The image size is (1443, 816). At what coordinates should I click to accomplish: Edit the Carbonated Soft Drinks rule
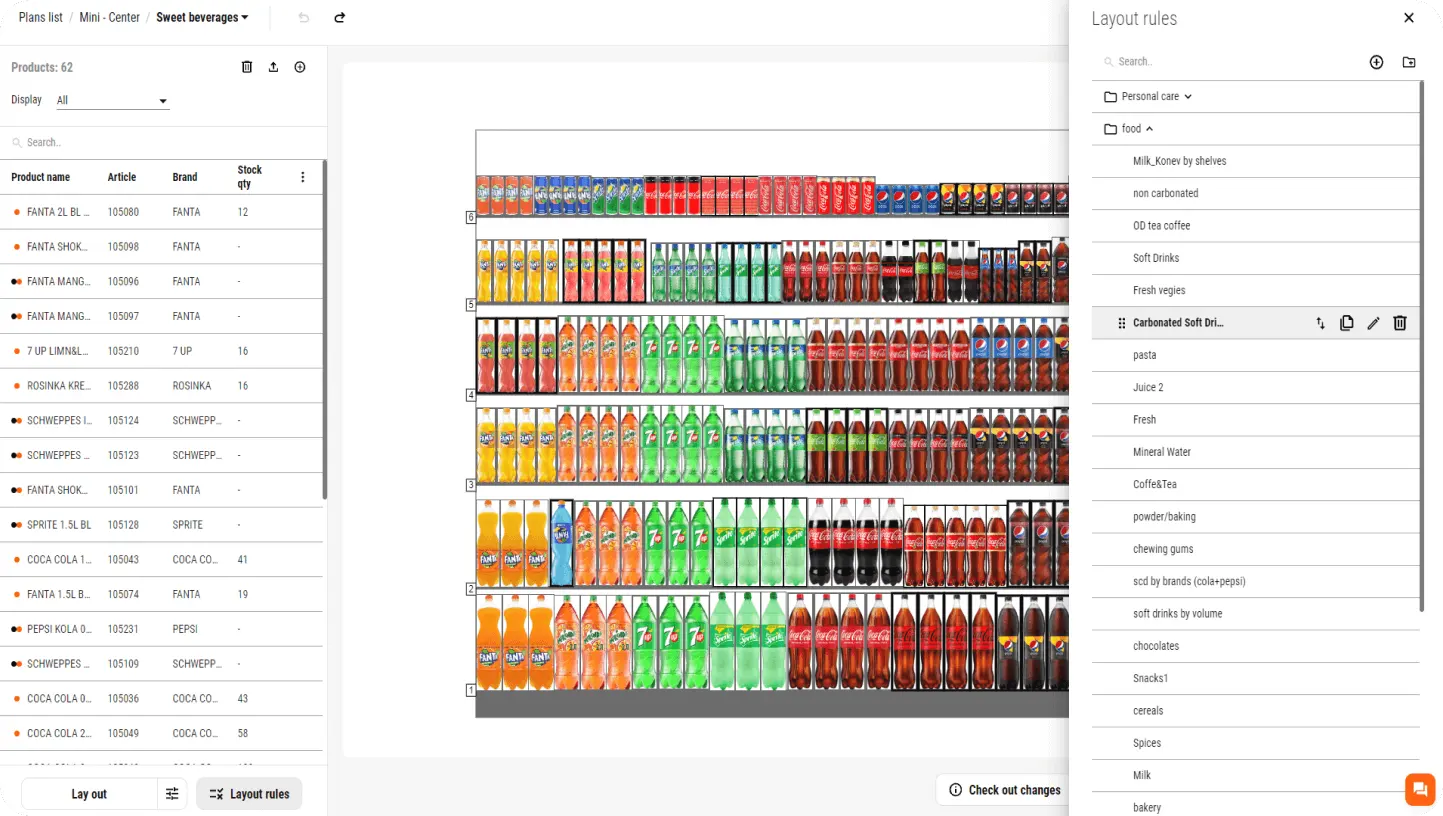point(1373,323)
